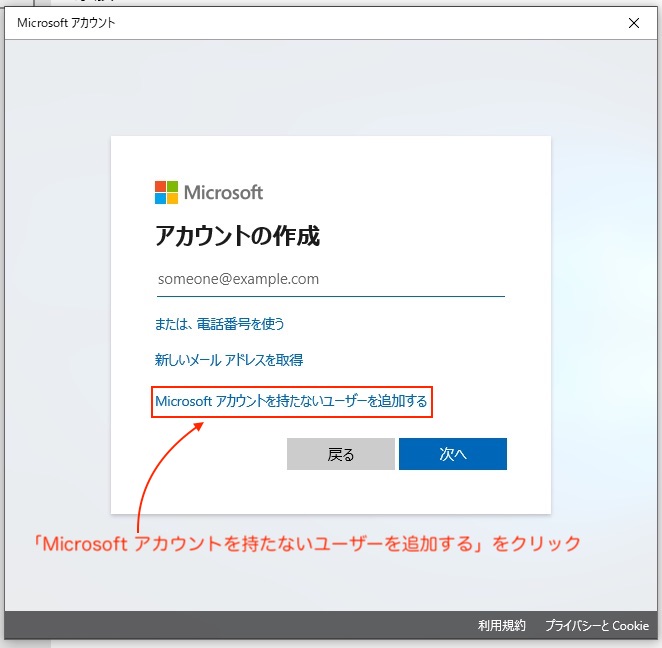This screenshot has width=662, height=648.
Task: Open the プライバシーと Cookie link
Action: pyautogui.click(x=597, y=625)
